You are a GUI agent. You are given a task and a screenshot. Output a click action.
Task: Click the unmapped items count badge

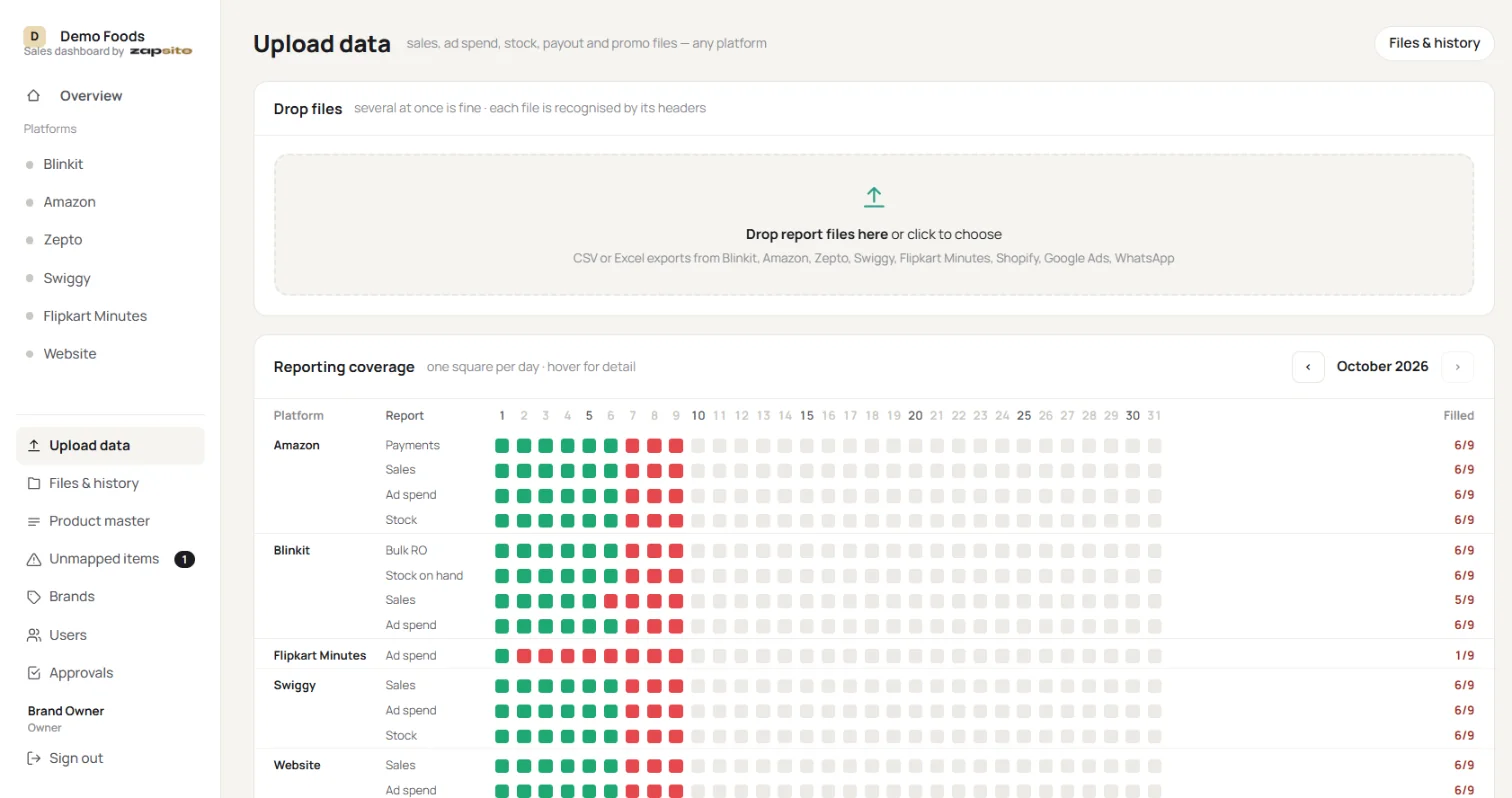pyautogui.click(x=184, y=559)
